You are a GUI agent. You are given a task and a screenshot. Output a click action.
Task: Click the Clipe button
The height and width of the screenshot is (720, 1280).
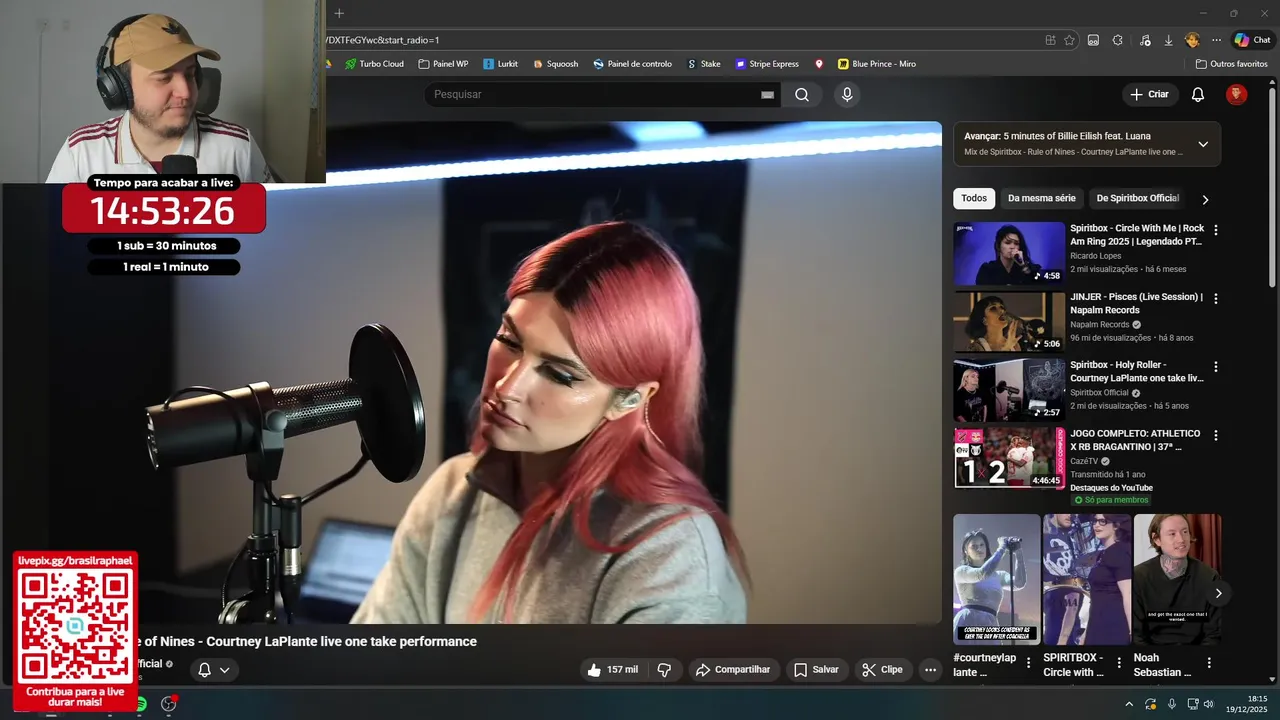[882, 670]
